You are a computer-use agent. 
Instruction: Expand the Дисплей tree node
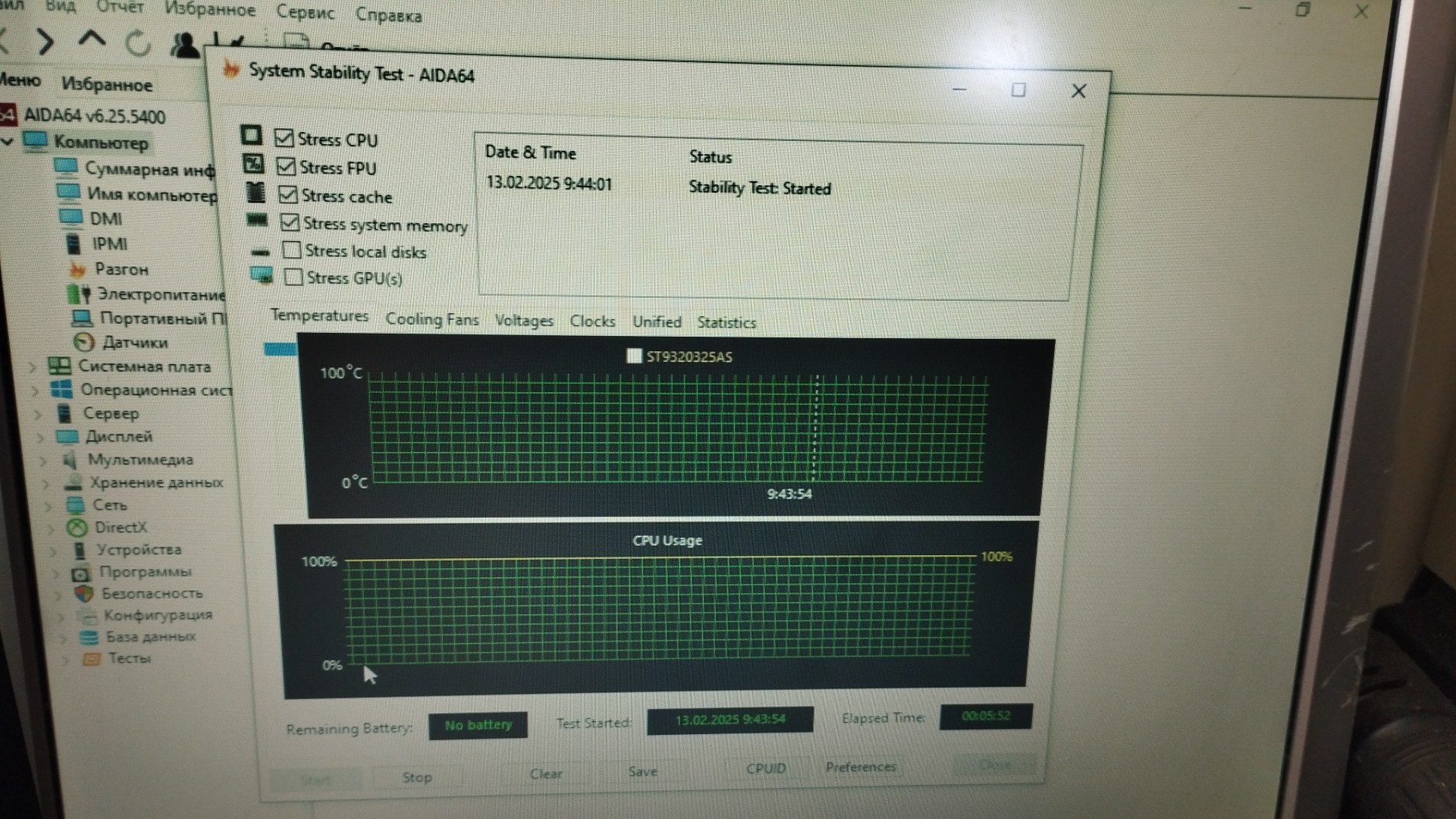click(x=41, y=438)
